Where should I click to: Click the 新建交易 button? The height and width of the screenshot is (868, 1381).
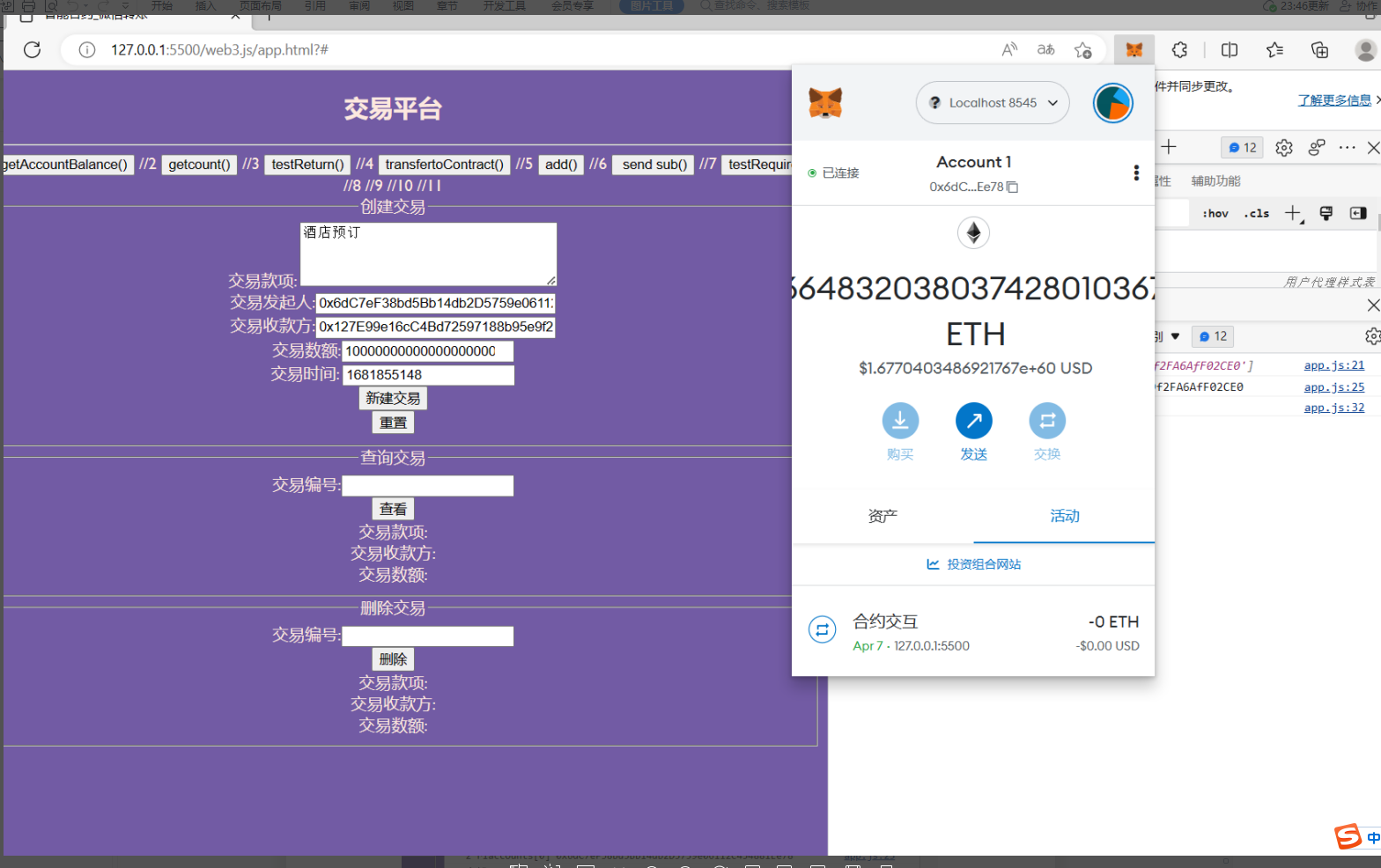coord(393,399)
